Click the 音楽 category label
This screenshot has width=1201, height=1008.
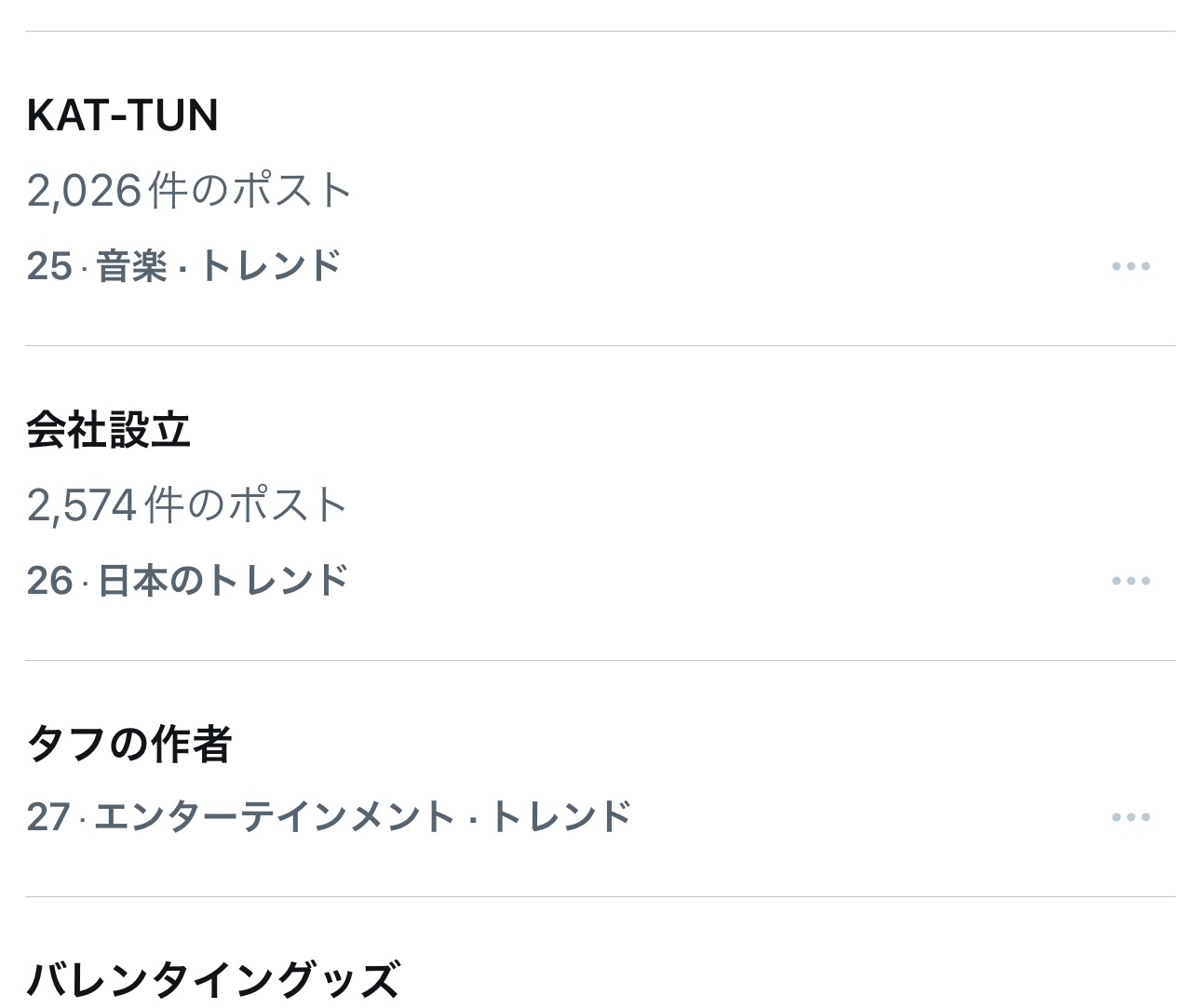pos(131,266)
